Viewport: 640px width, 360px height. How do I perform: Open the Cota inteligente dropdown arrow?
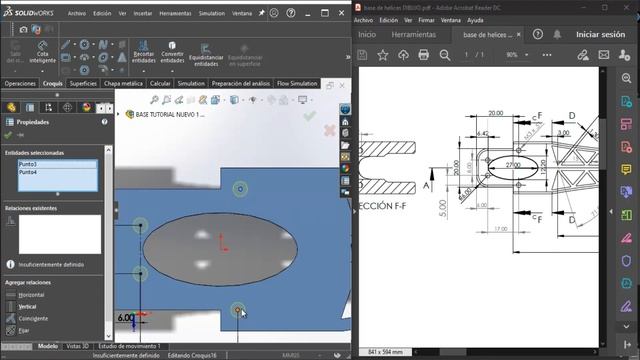tap(42, 71)
